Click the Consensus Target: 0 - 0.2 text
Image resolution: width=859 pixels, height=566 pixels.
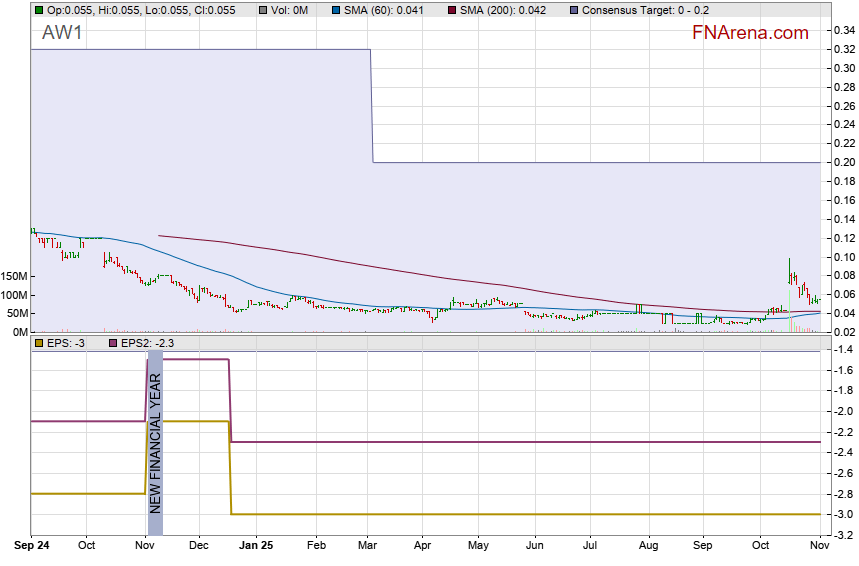coord(642,10)
